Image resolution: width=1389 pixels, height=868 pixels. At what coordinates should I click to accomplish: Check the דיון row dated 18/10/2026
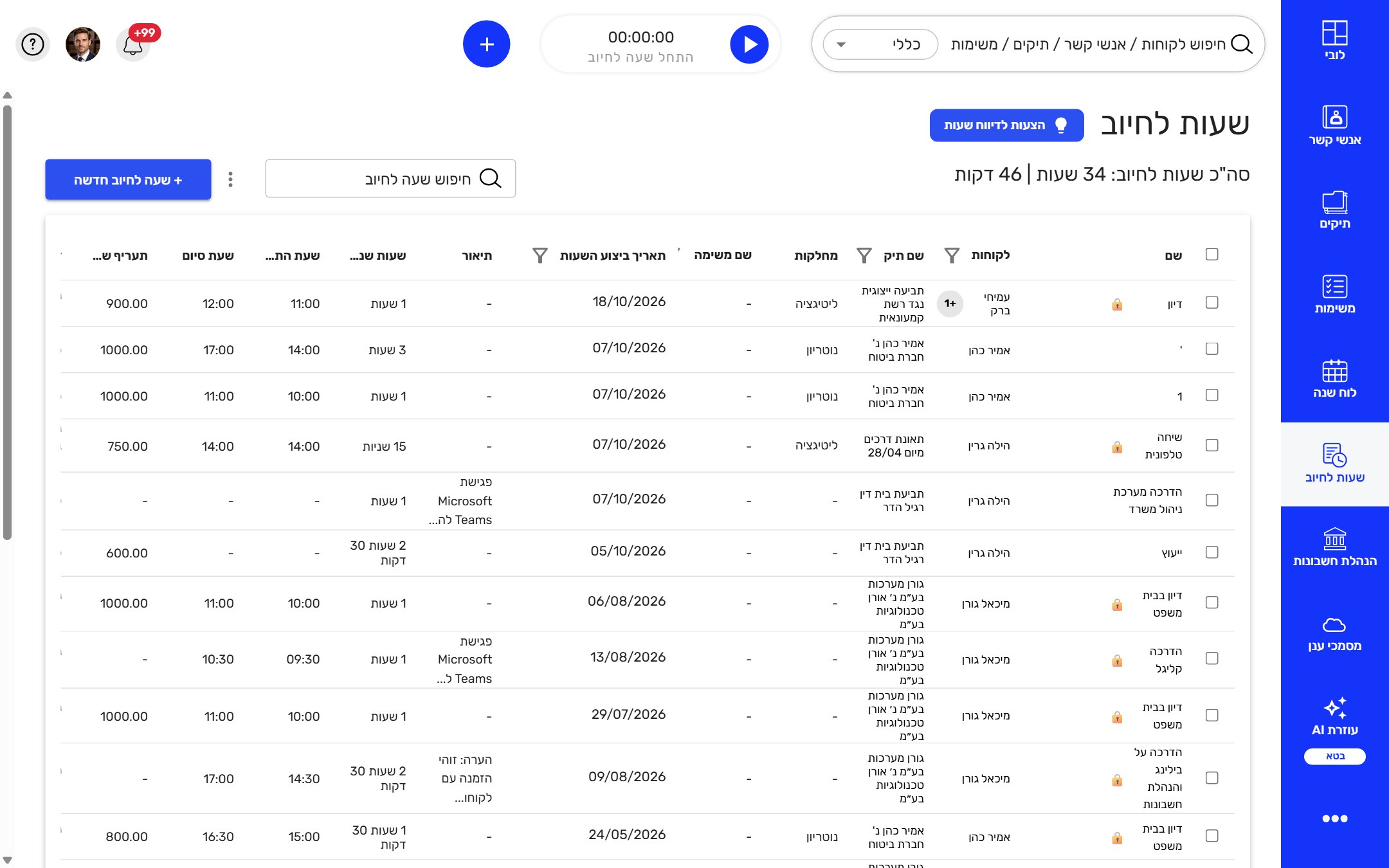pos(1212,303)
